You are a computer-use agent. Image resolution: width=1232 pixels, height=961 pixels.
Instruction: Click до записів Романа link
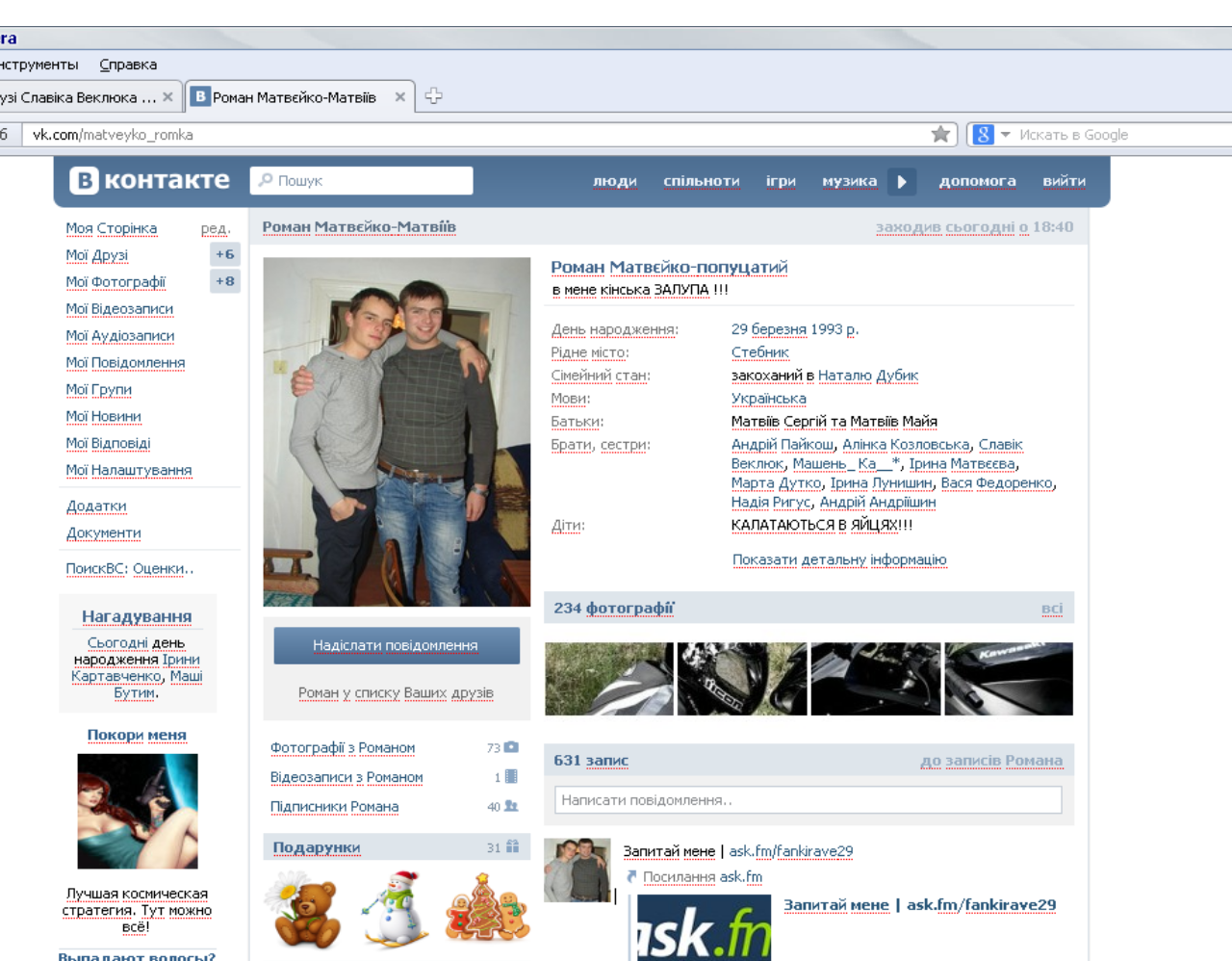pyautogui.click(x=991, y=761)
